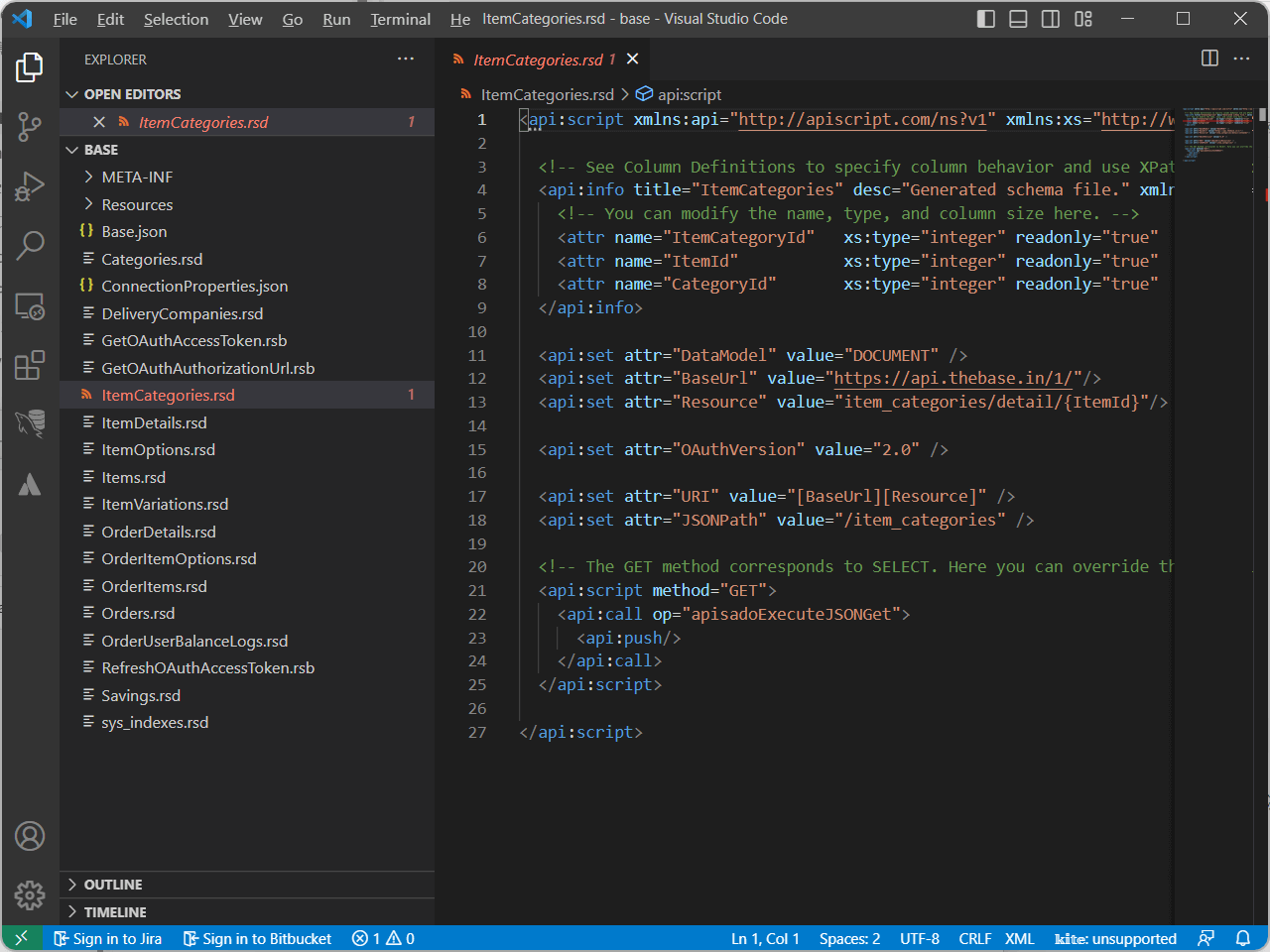The width and height of the screenshot is (1270, 952).
Task: Open the Extensions view
Action: (30, 365)
